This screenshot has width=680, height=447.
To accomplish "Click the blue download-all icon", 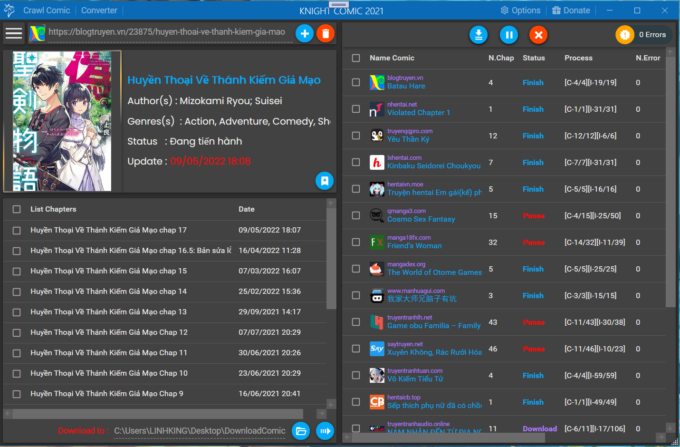I will (480, 35).
